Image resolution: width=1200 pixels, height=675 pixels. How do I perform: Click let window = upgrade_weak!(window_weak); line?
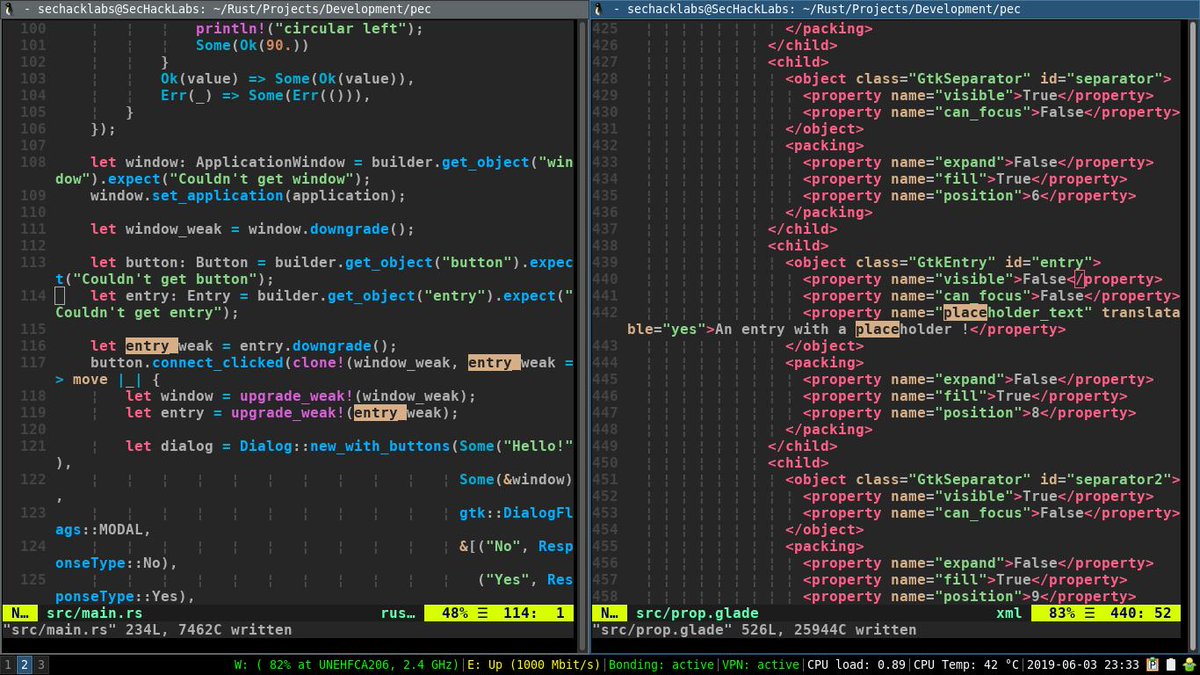301,396
